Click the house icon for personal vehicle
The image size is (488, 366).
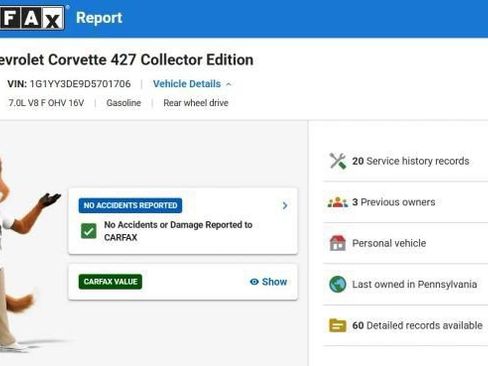point(337,243)
